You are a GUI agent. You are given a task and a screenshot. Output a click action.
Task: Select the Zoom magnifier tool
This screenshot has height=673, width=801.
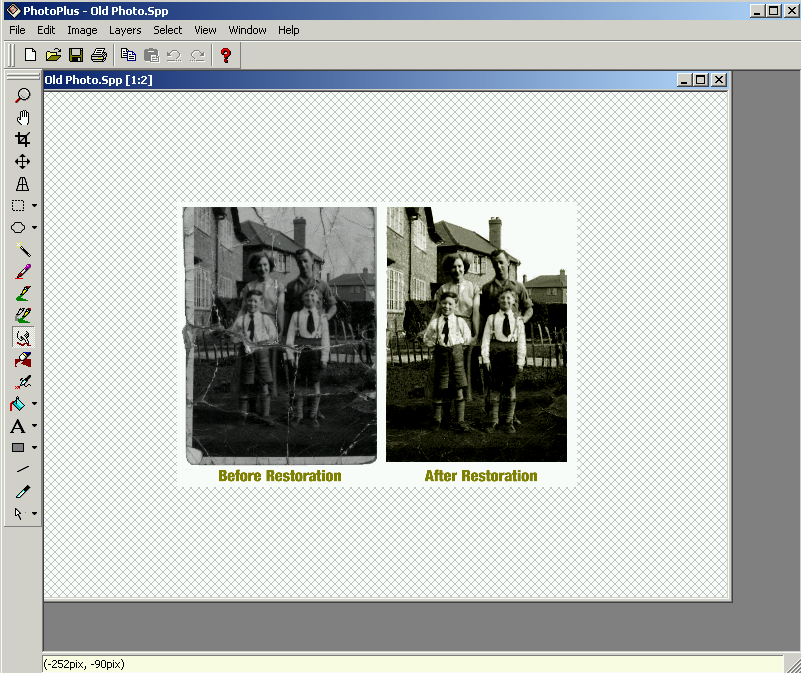point(22,96)
